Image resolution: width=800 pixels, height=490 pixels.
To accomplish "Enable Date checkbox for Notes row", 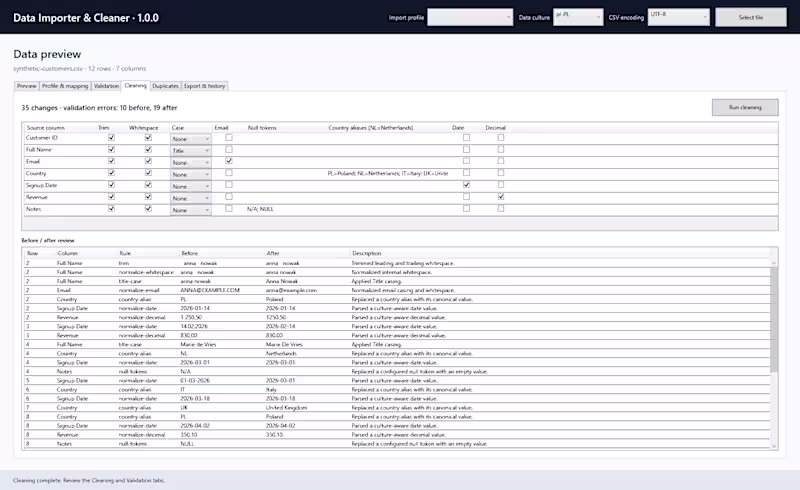I will (466, 208).
